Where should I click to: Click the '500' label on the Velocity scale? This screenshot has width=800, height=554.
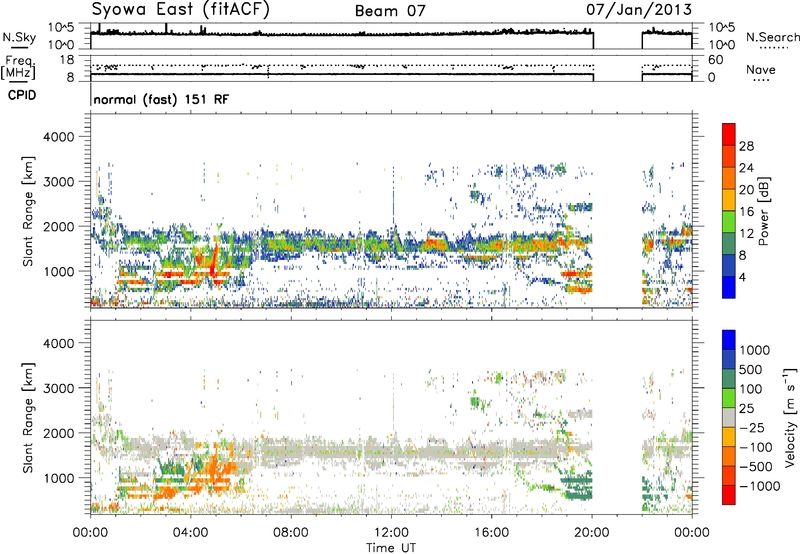click(752, 369)
